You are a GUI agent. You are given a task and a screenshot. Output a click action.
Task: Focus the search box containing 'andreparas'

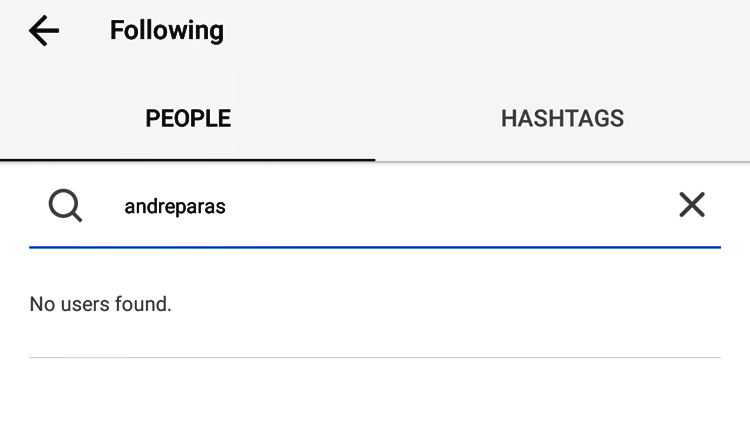tap(380, 206)
